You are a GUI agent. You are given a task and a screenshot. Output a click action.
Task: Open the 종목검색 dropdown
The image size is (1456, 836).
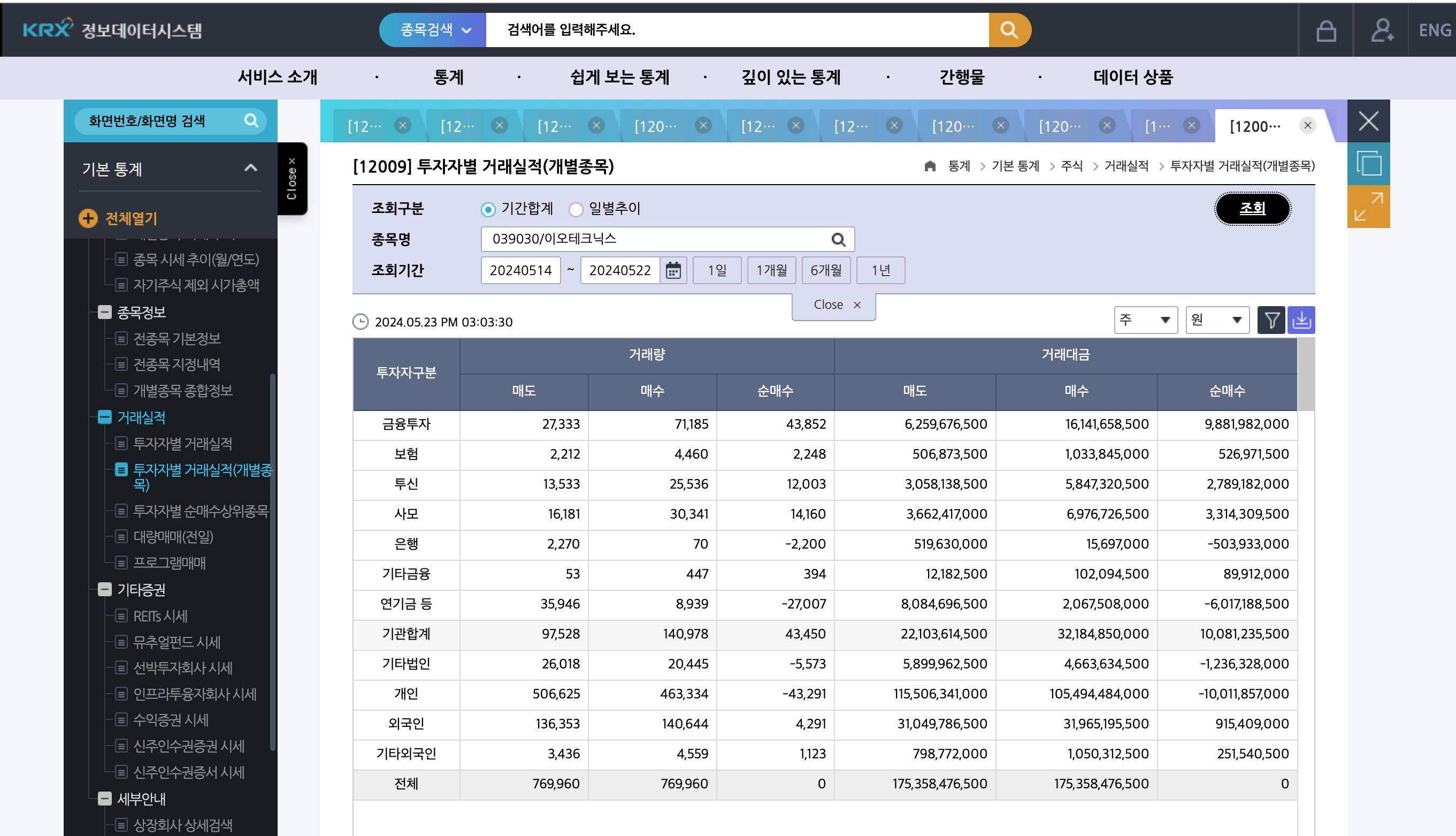(x=434, y=30)
